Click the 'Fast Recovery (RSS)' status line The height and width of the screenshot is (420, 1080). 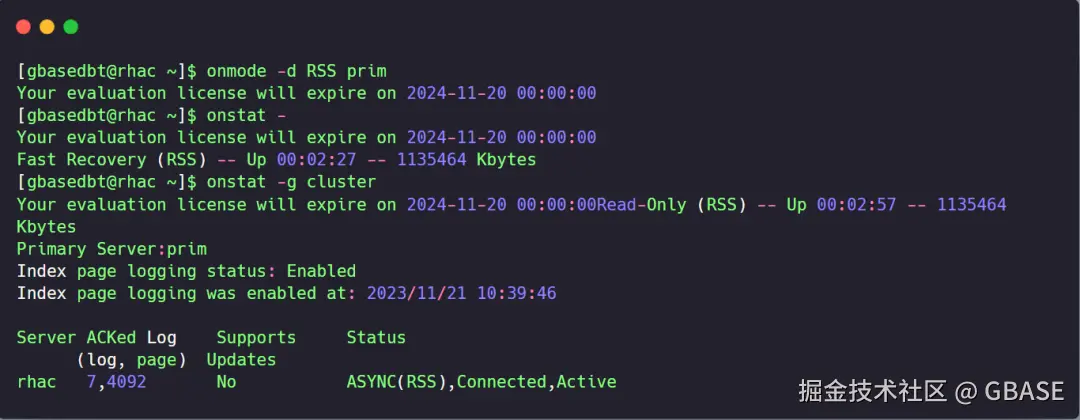point(112,160)
